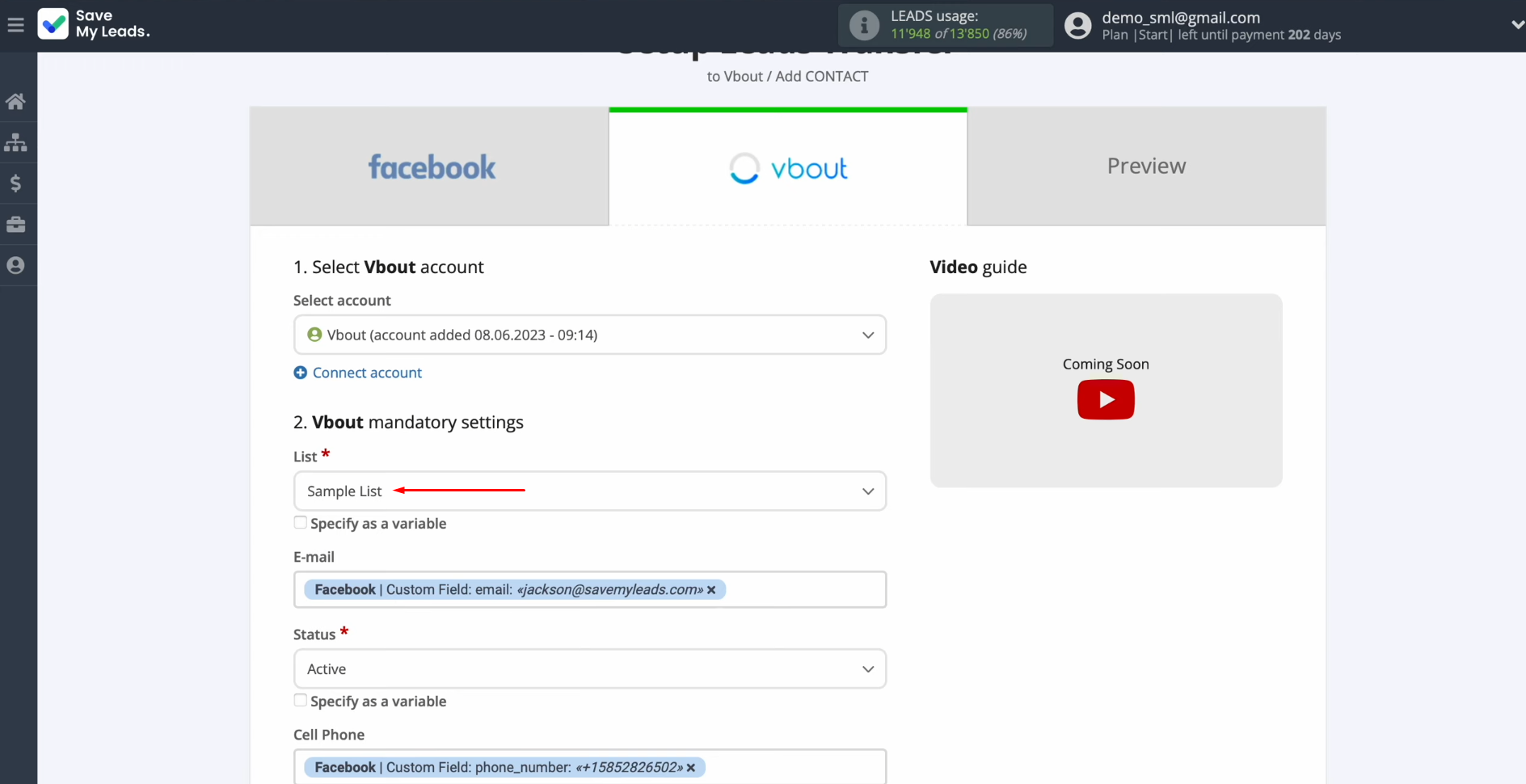Open the Status dropdown showing Active

pos(590,669)
